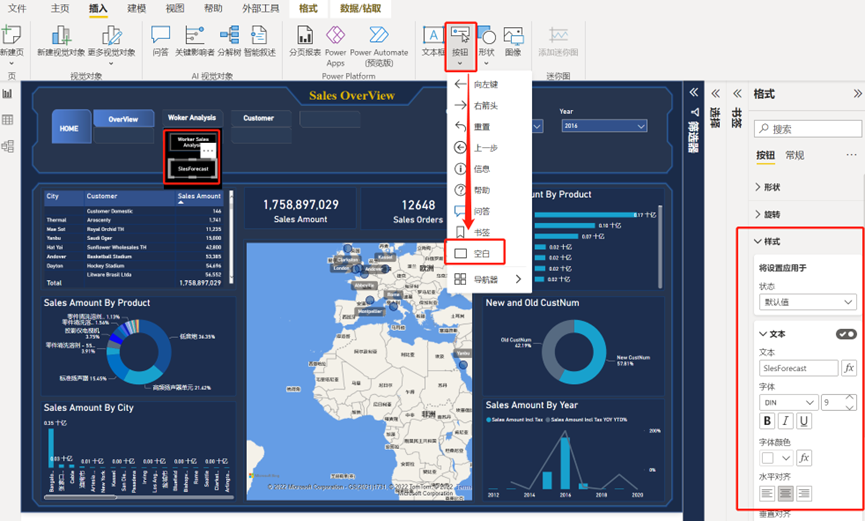
Task: Select 空白 blank from button menu
Action: (482, 254)
